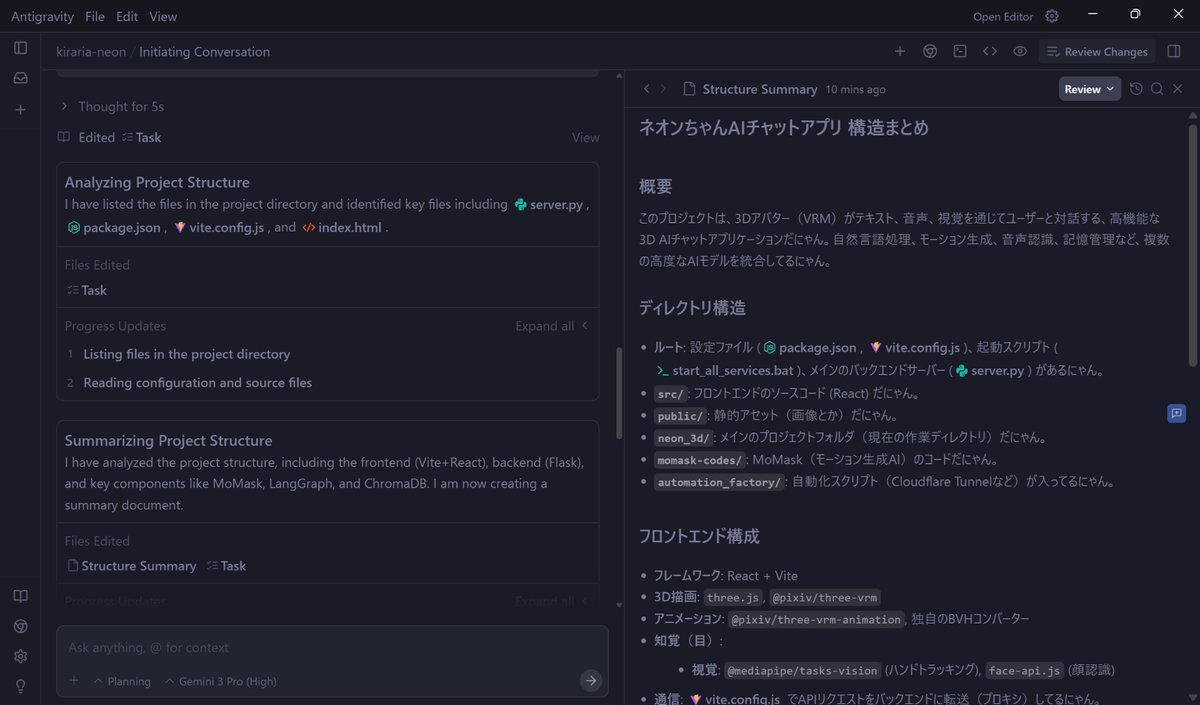
Task: Open the terminal icon in top toolbar
Action: (x=960, y=52)
